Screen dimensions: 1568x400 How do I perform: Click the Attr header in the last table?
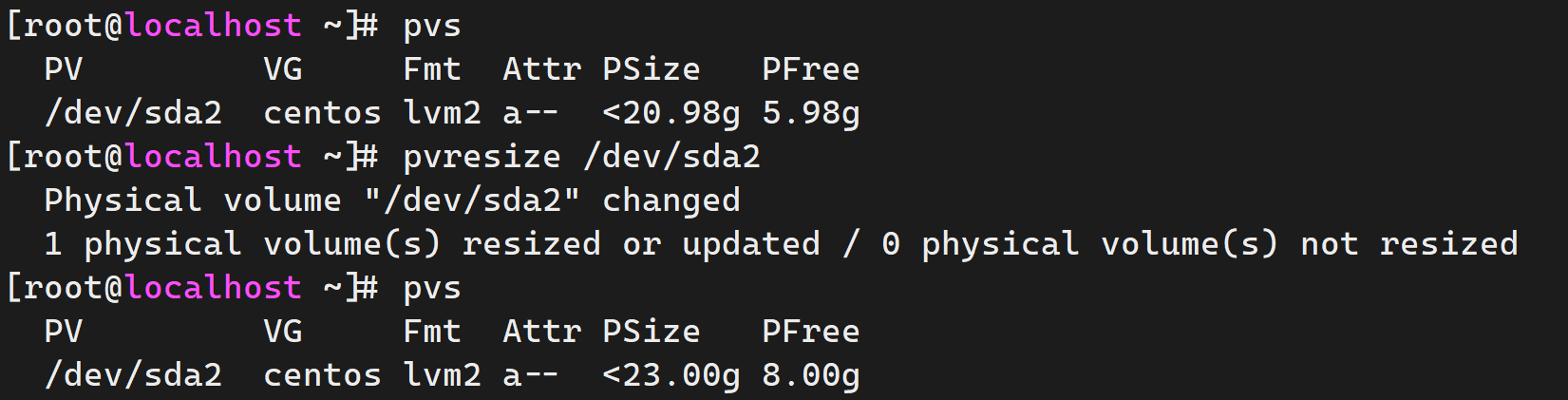coord(541,332)
